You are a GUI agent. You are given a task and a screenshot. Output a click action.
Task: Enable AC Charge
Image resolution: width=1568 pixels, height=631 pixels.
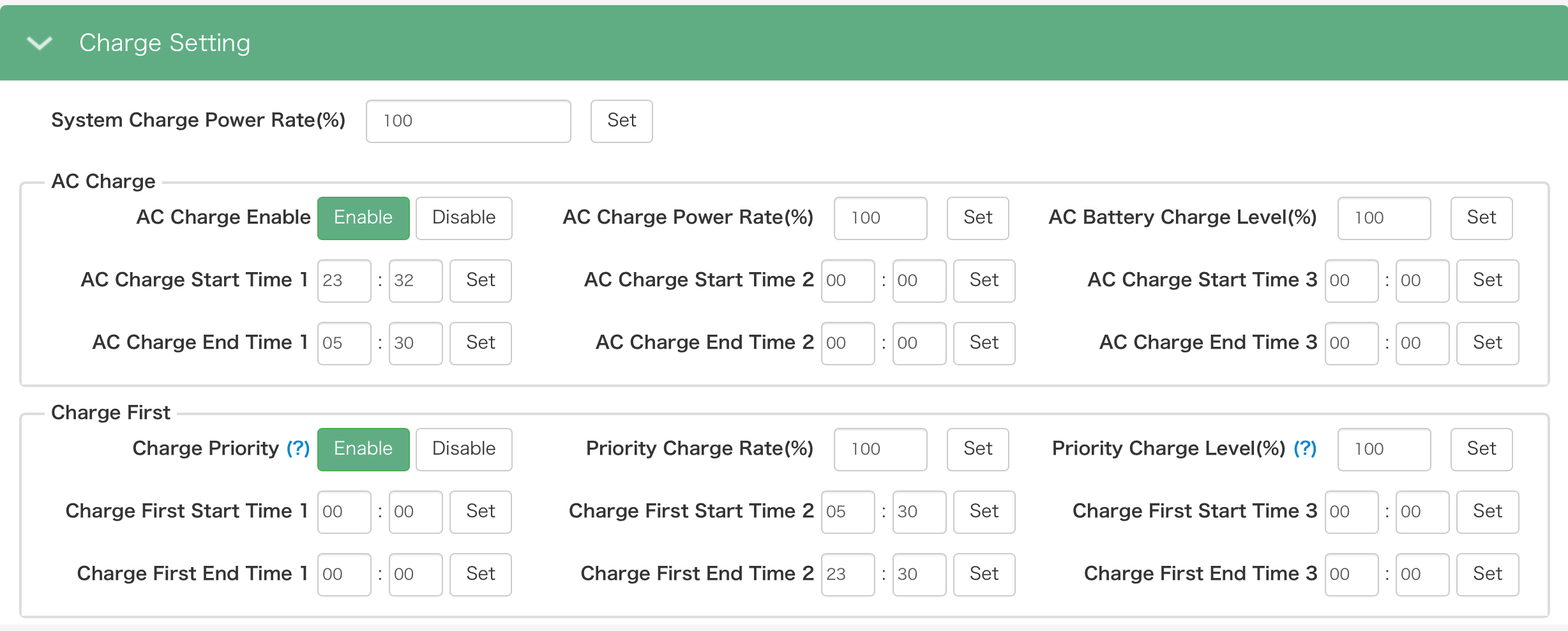click(363, 218)
